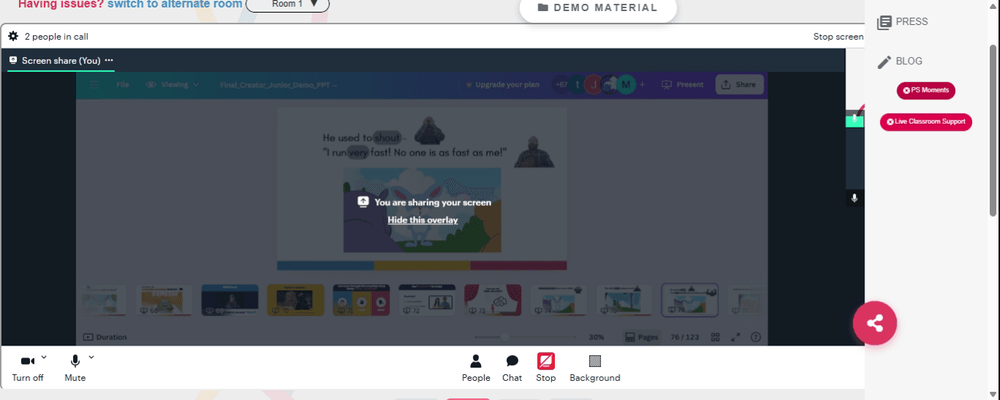The height and width of the screenshot is (400, 1000).
Task: Expand camera options chevron
Action: click(x=44, y=357)
